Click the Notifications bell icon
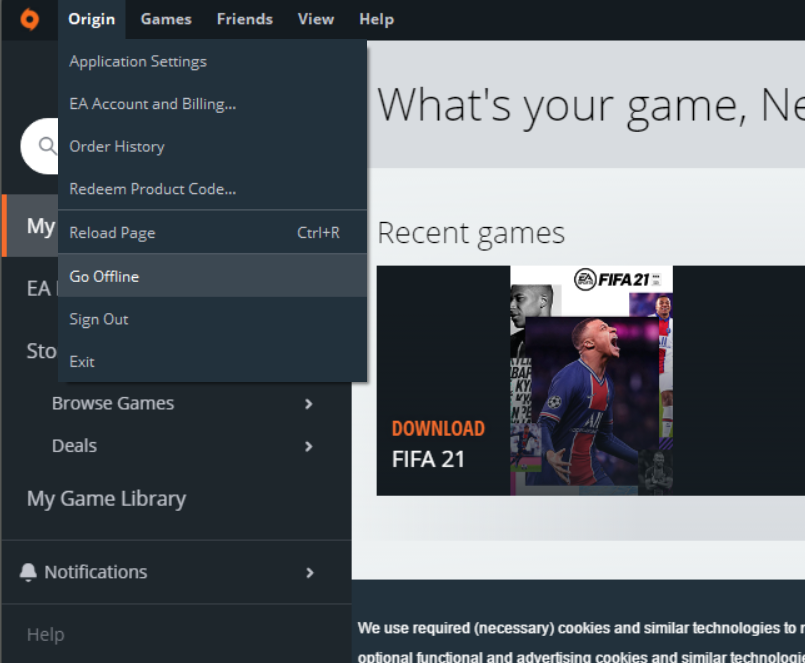Viewport: 805px width, 663px height. (28, 572)
